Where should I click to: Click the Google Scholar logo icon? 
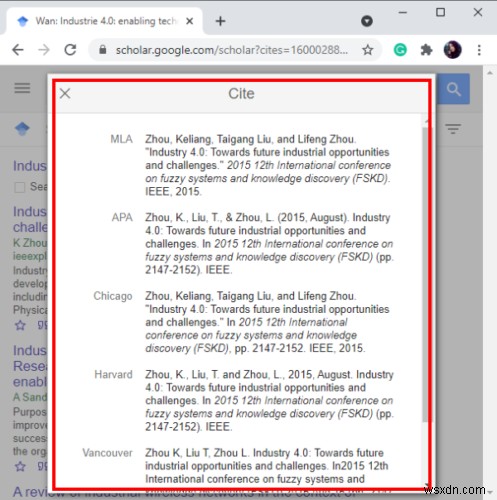click(x=22, y=128)
